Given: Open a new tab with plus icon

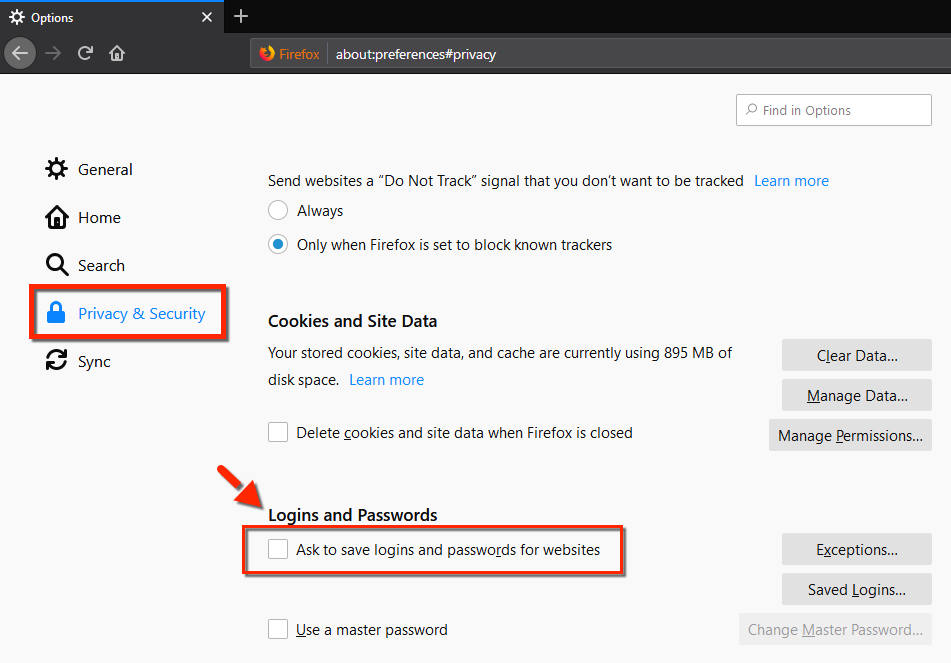Looking at the screenshot, I should 240,17.
